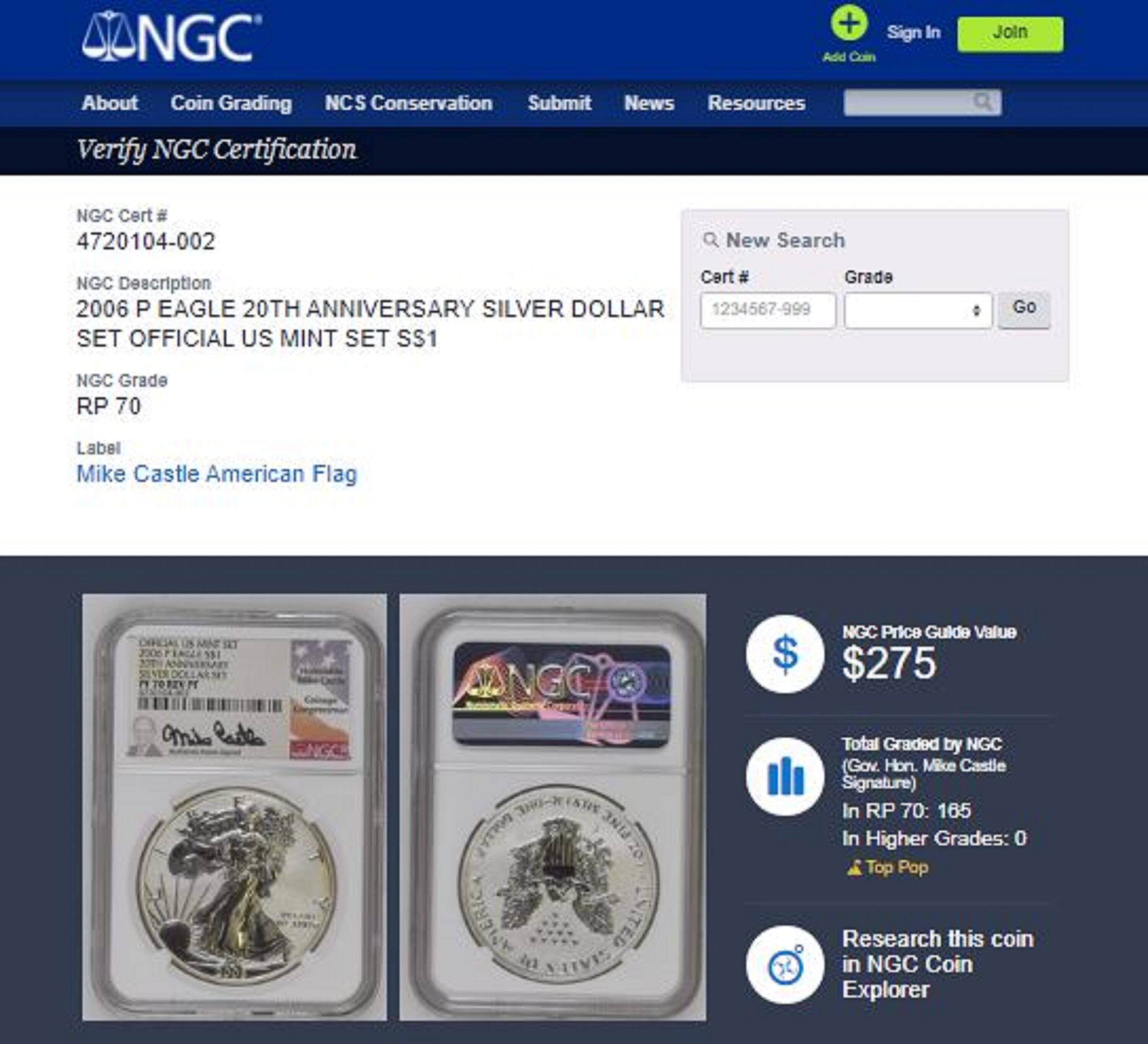Open the Resources menu
The height and width of the screenshot is (1044, 1148).
click(x=756, y=103)
